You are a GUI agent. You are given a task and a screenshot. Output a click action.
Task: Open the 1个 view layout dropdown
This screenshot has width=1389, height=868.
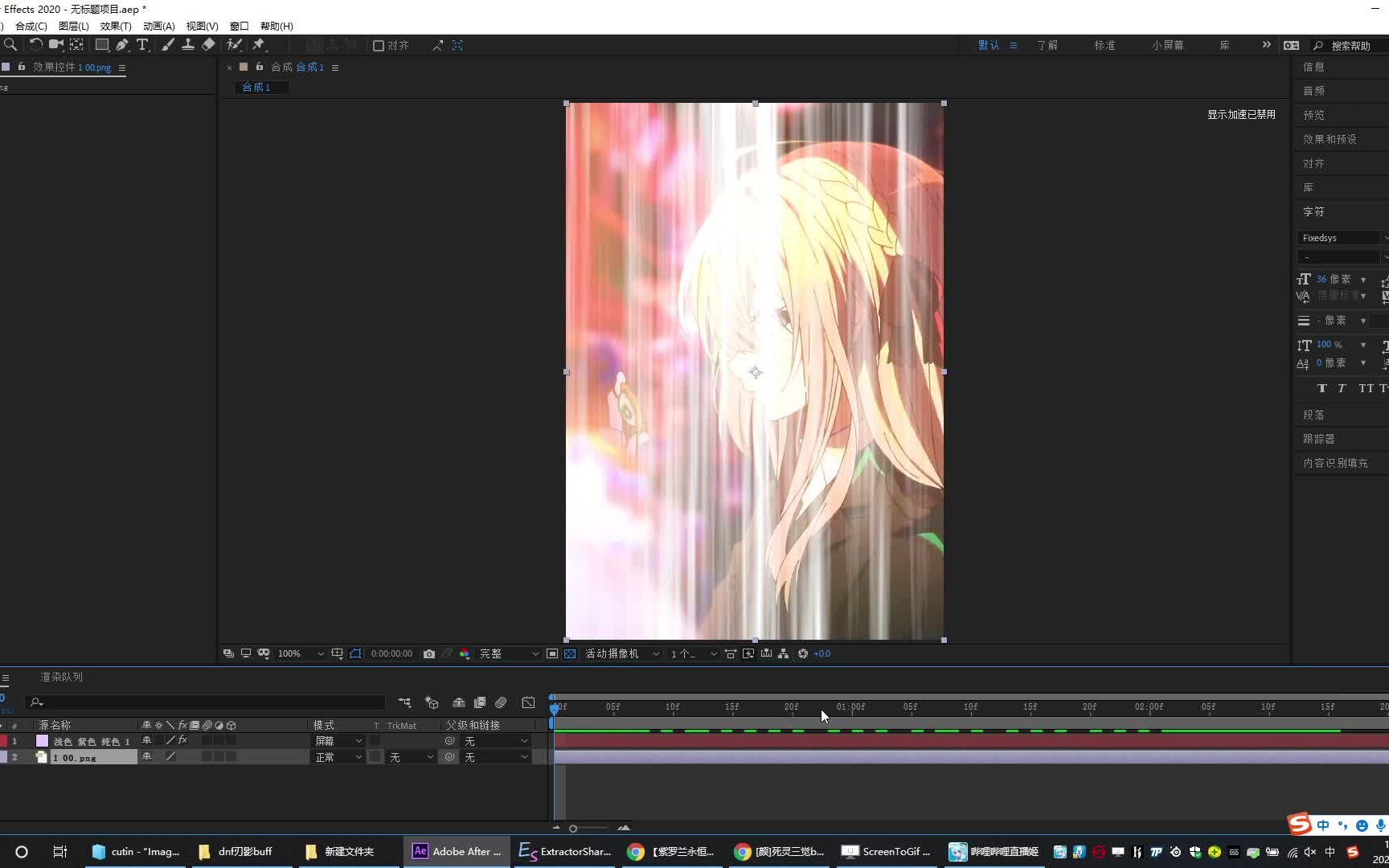(x=694, y=654)
